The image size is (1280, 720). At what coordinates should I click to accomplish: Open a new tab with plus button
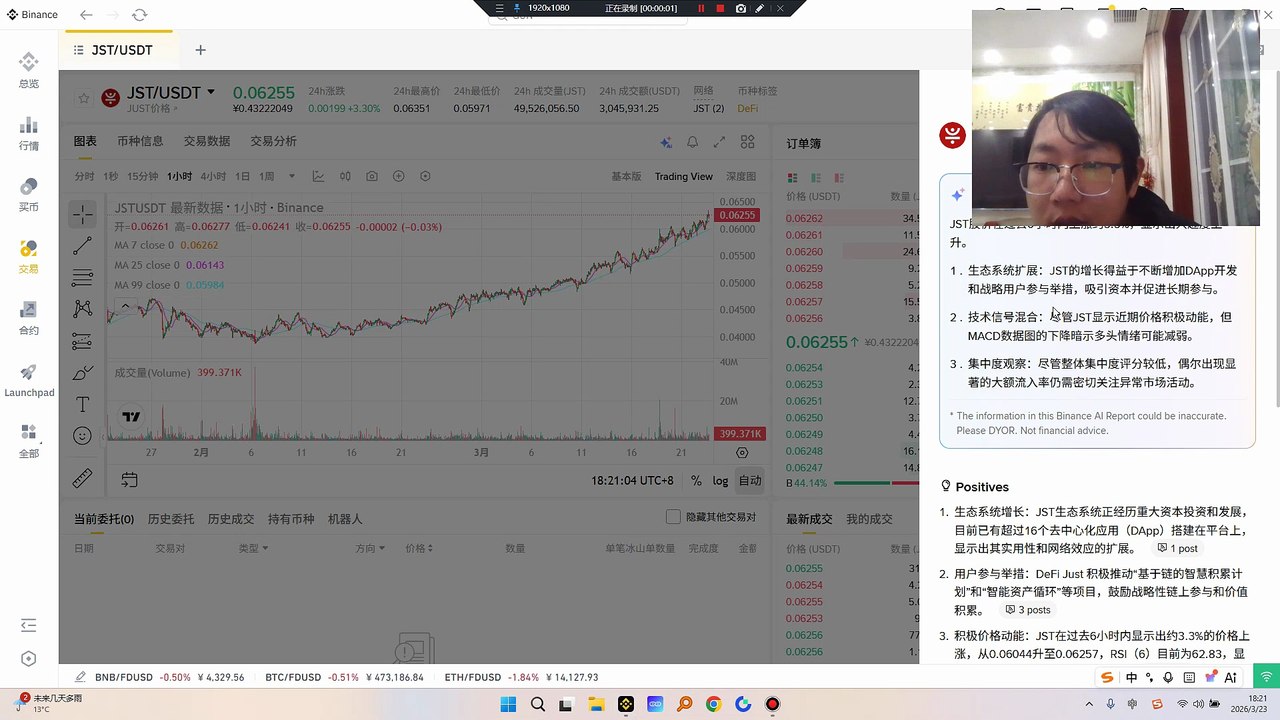tap(200, 50)
